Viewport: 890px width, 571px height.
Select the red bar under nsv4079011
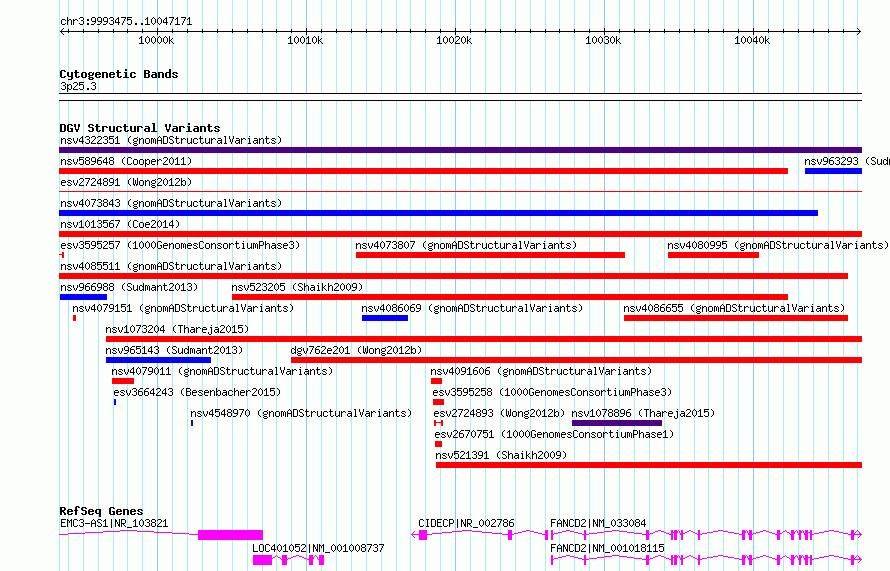pos(123,381)
